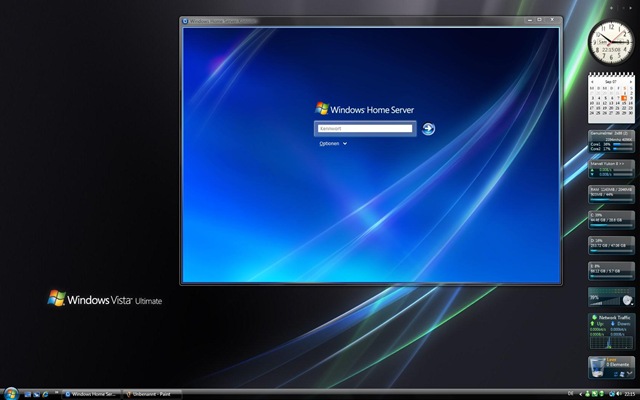The height and width of the screenshot is (400, 640).
Task: Click the Home Server window title icon
Action: (x=185, y=21)
